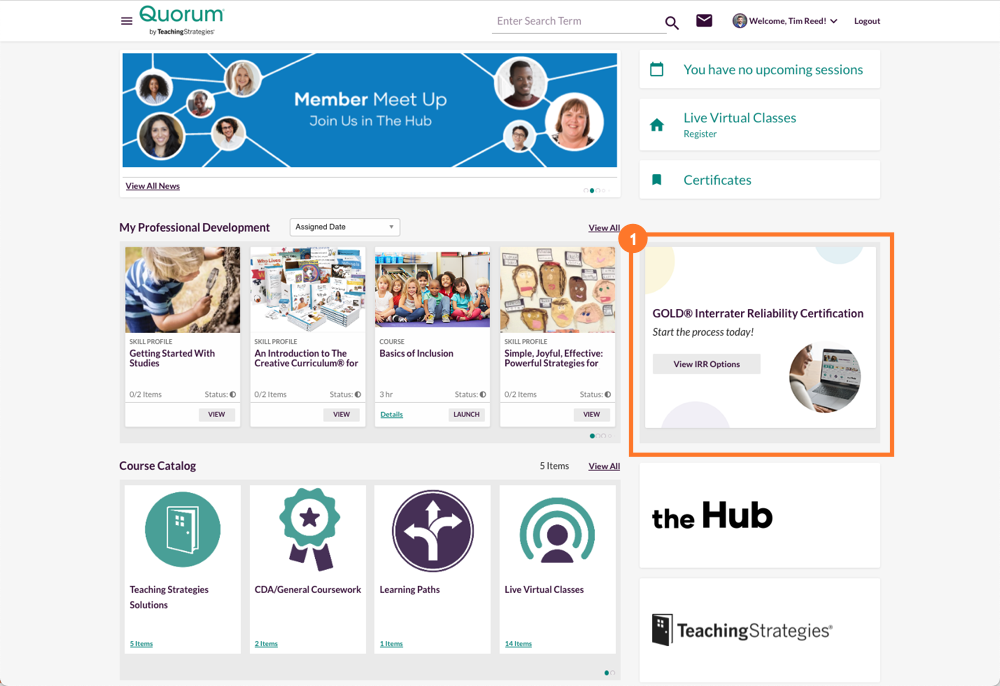
Task: Click the calendar icon beside upcoming sessions
Action: pyautogui.click(x=656, y=69)
